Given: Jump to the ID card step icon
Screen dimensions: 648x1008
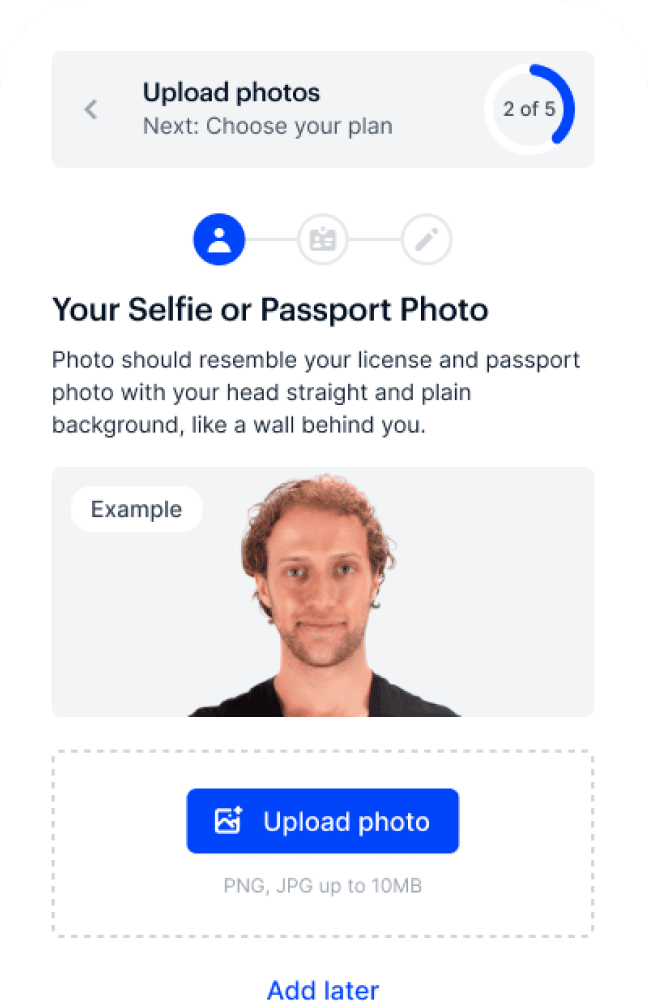Looking at the screenshot, I should coord(323,240).
